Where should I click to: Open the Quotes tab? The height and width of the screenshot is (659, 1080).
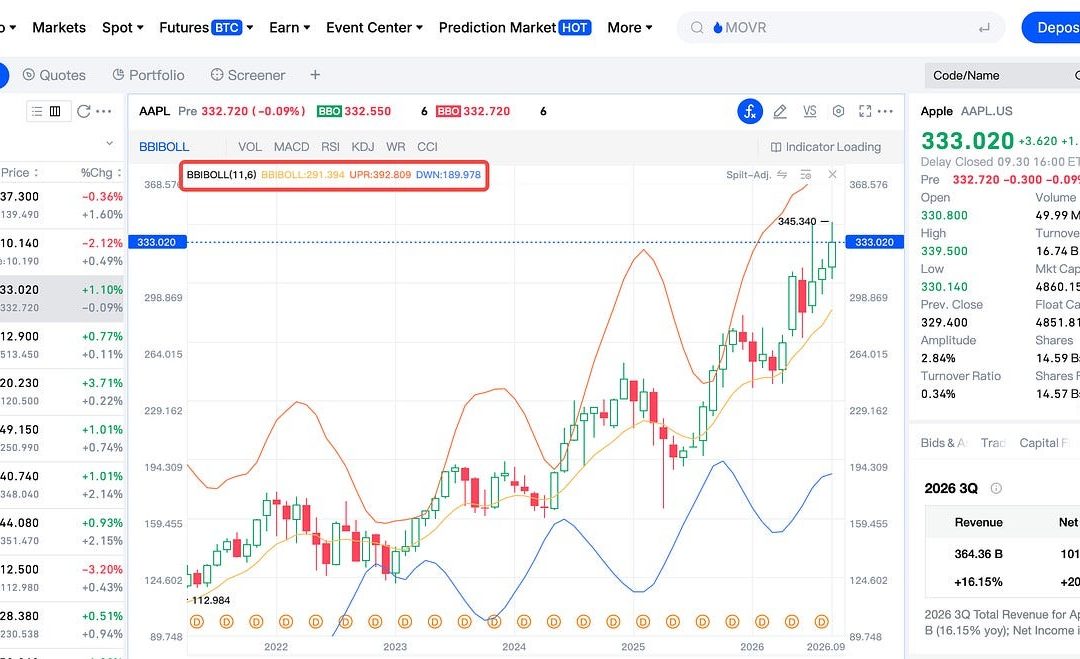pos(54,75)
